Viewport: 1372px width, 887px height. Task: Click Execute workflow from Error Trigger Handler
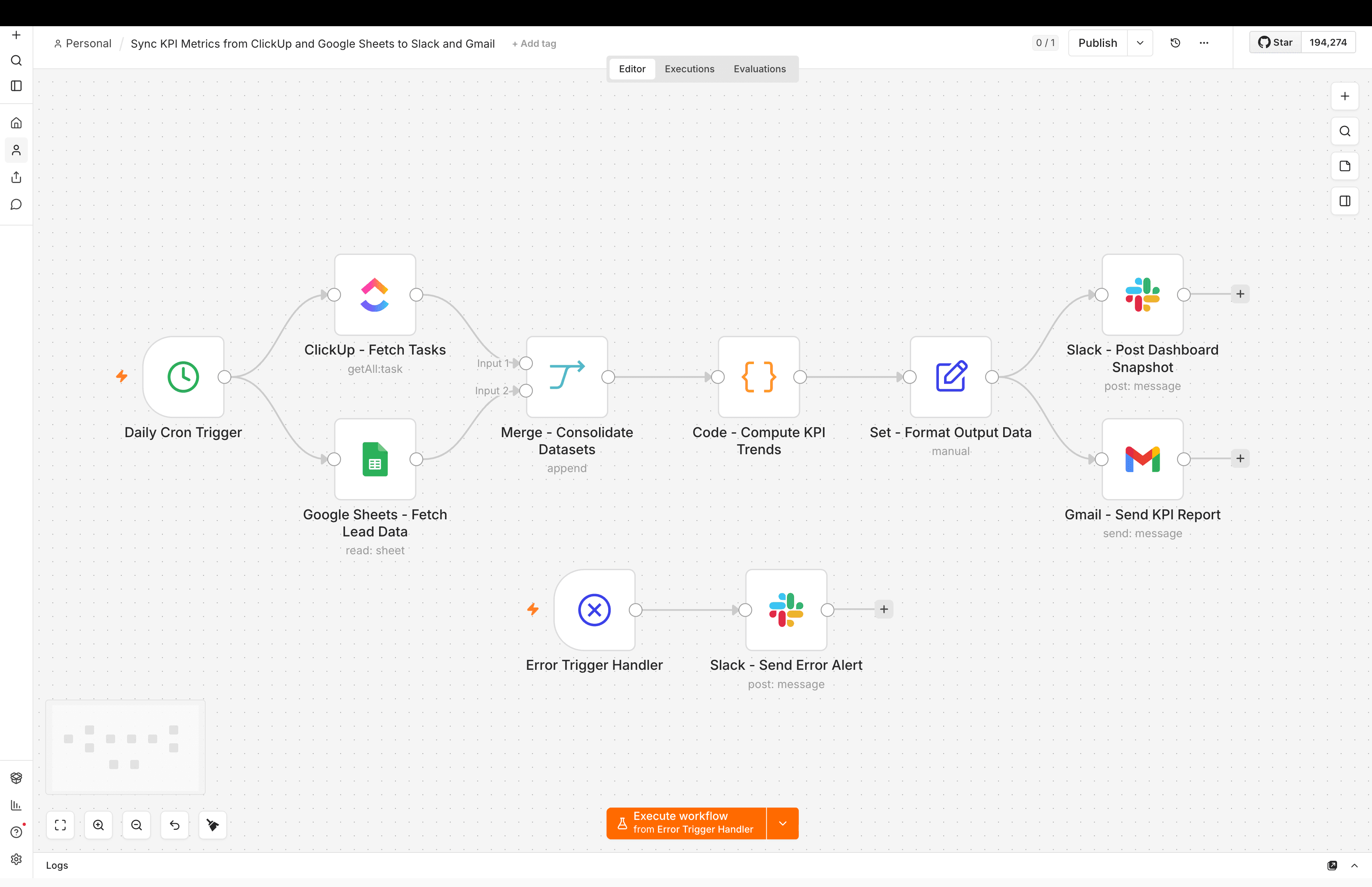(x=686, y=823)
